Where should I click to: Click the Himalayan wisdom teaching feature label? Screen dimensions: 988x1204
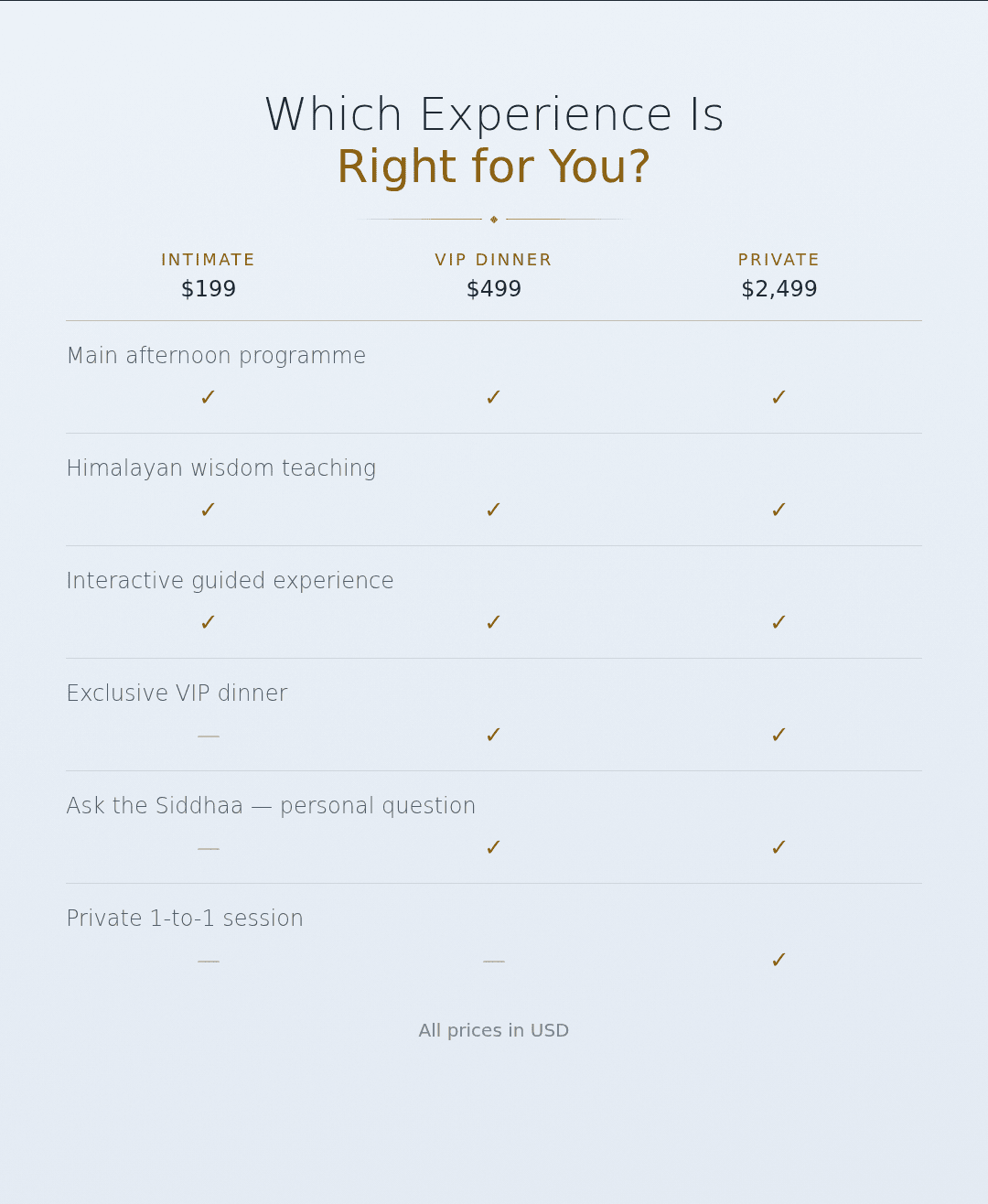221,468
